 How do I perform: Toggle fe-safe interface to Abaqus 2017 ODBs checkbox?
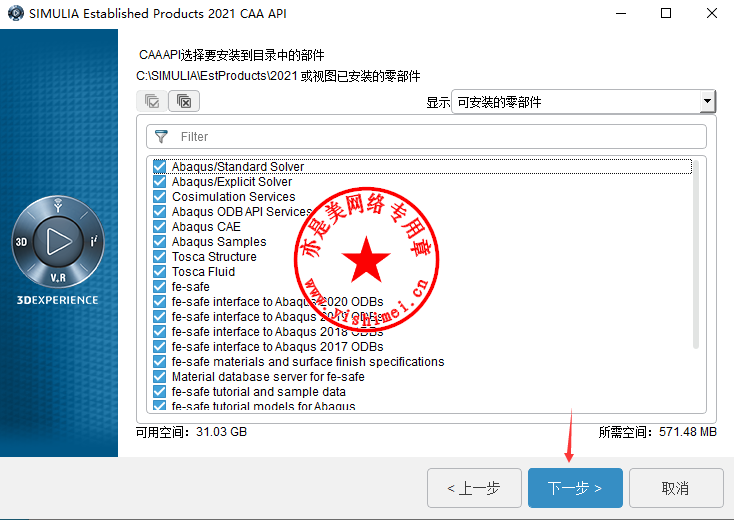pyautogui.click(x=160, y=346)
